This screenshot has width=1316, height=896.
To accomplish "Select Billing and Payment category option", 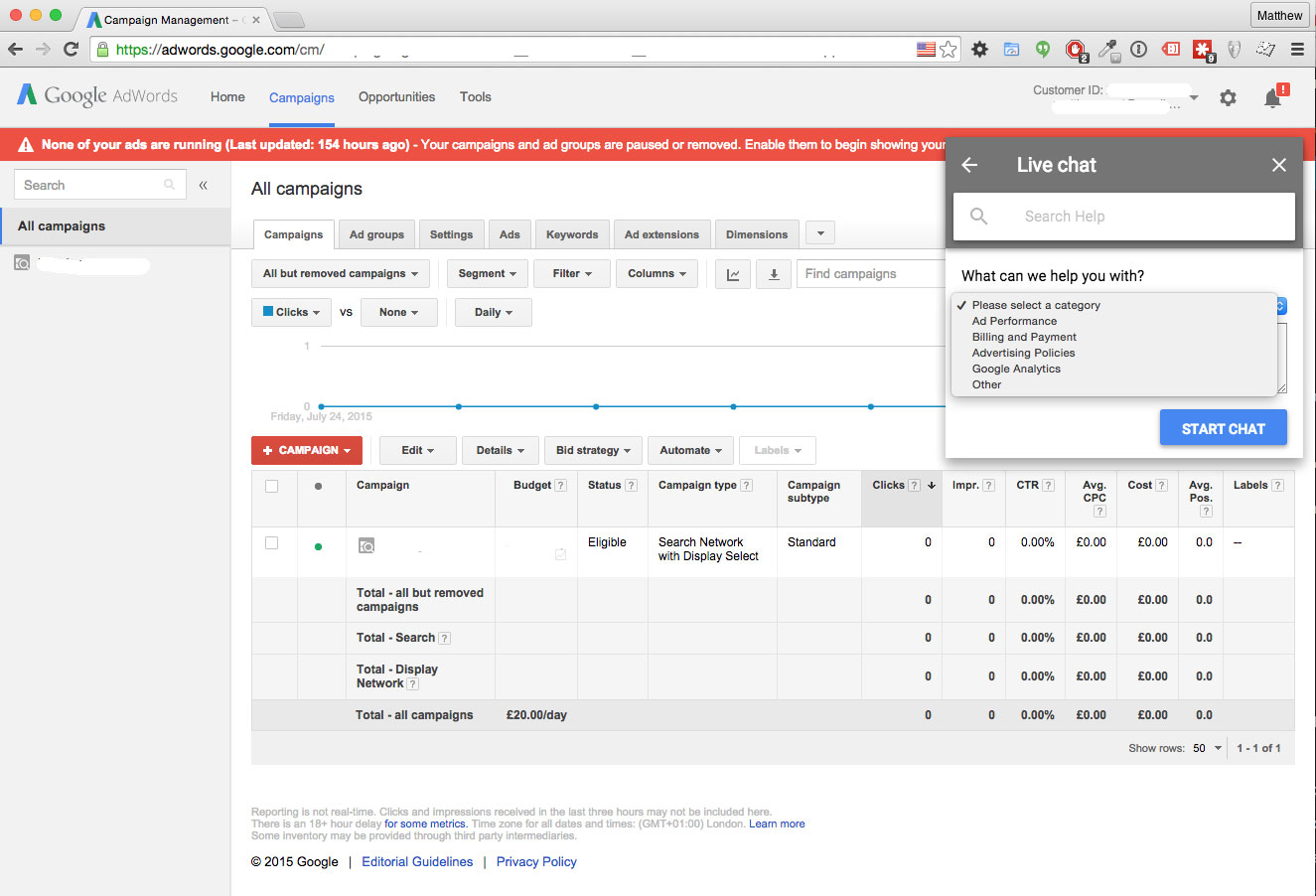I will pyautogui.click(x=1024, y=337).
